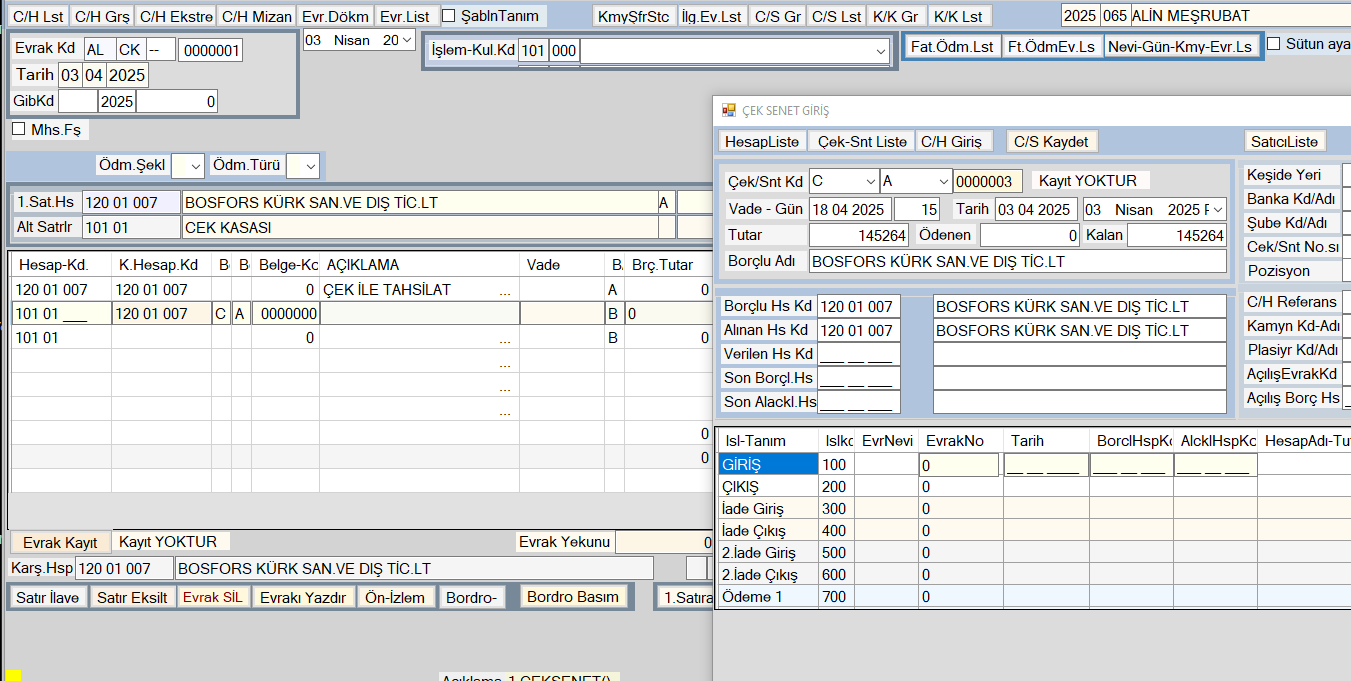1351x681 pixels.
Task: Click the Alt Satrlr button
Action: coord(45,227)
